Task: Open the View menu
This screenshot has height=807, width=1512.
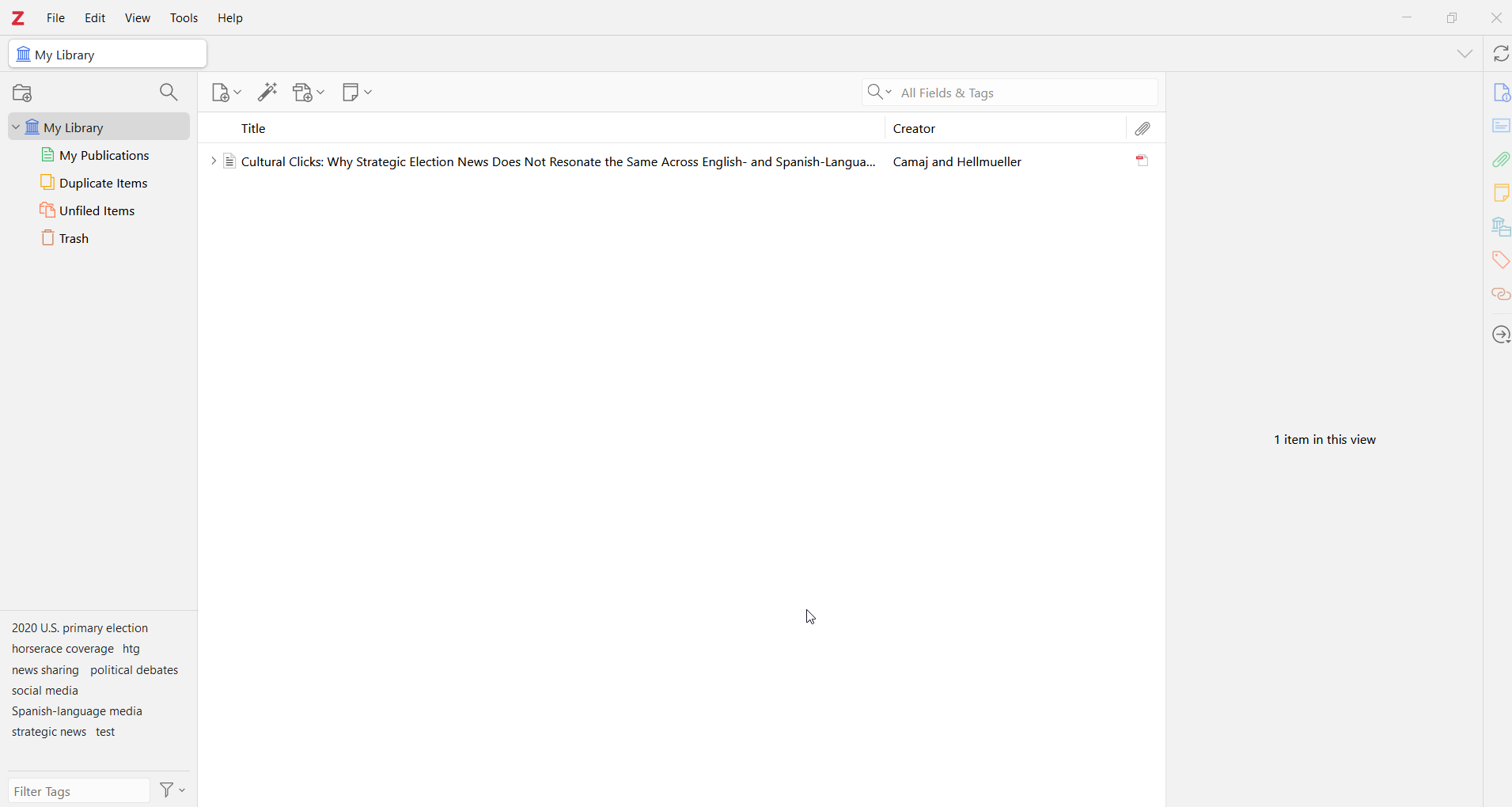Action: point(138,18)
